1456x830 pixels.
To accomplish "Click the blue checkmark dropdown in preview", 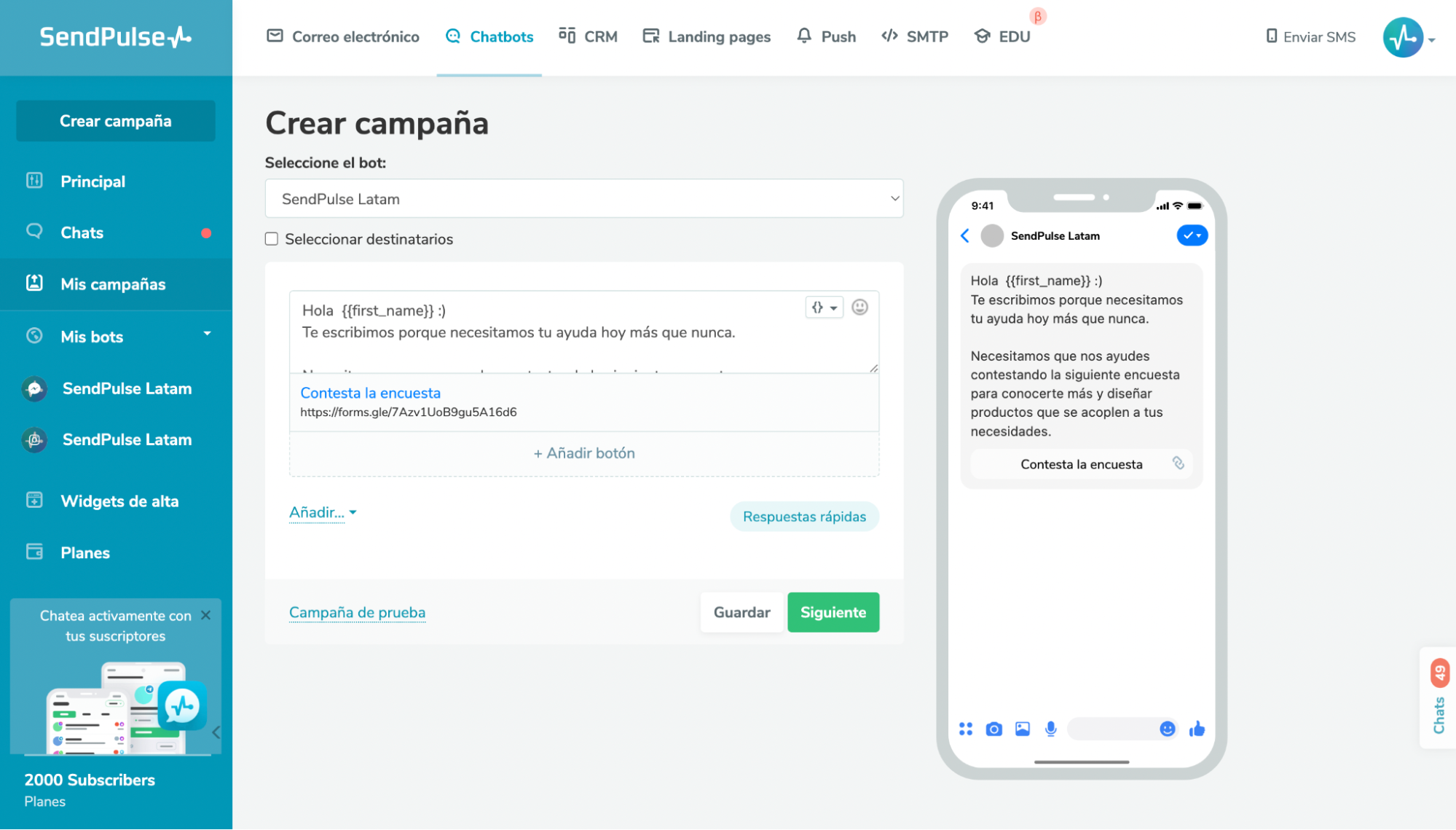I will [x=1192, y=235].
